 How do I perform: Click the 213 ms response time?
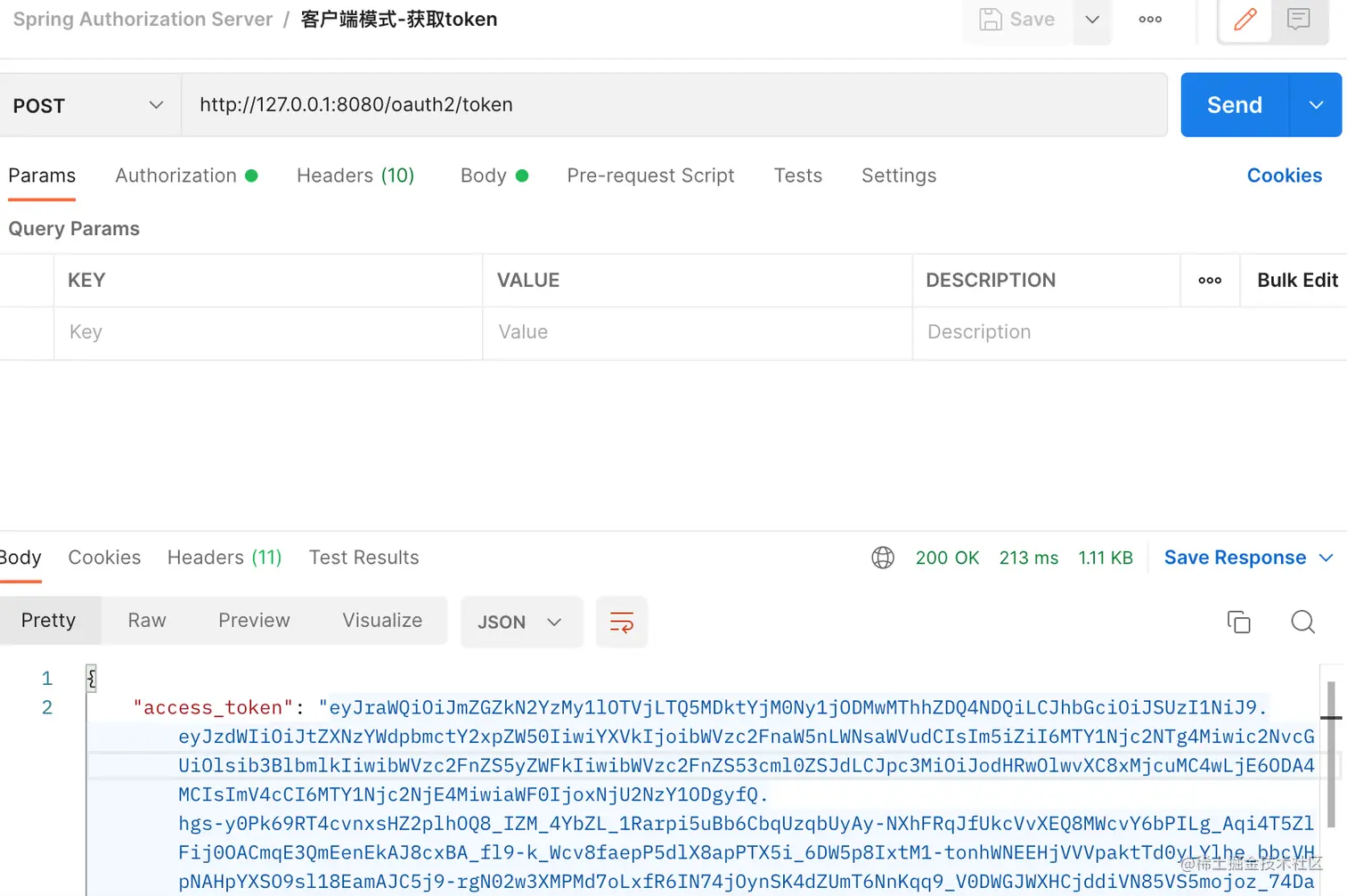pyautogui.click(x=1029, y=558)
